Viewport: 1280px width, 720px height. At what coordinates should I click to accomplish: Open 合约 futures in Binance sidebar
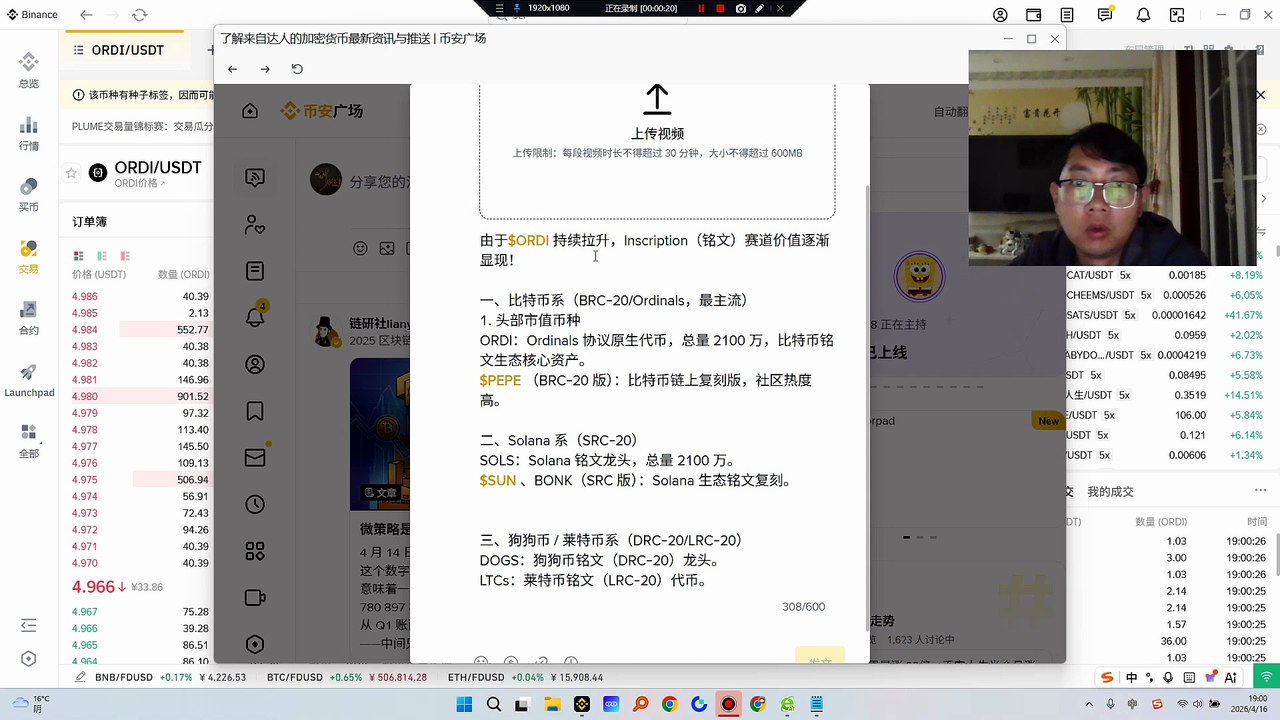coord(29,318)
